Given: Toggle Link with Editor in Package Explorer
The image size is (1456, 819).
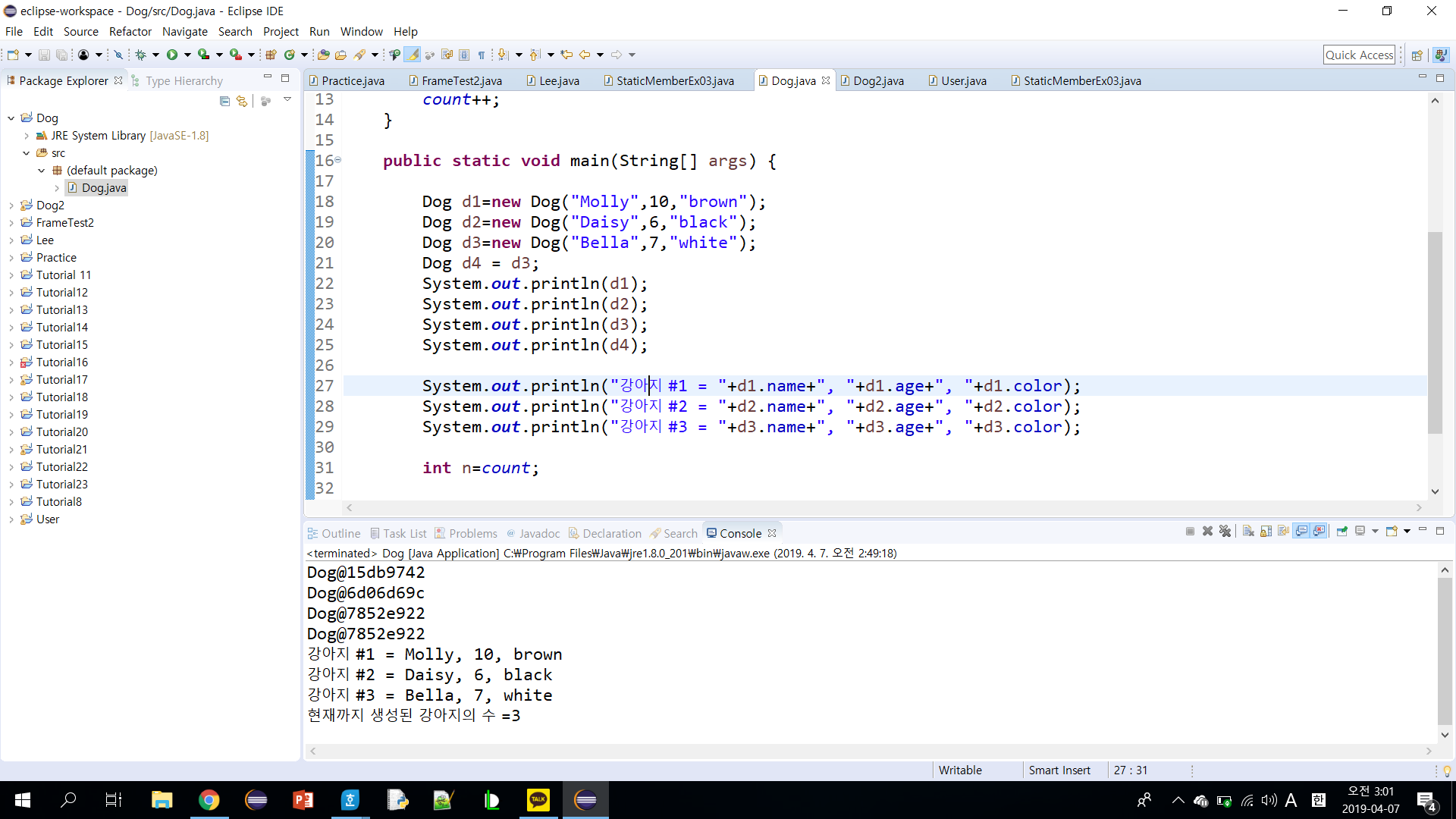Looking at the screenshot, I should click(x=242, y=101).
